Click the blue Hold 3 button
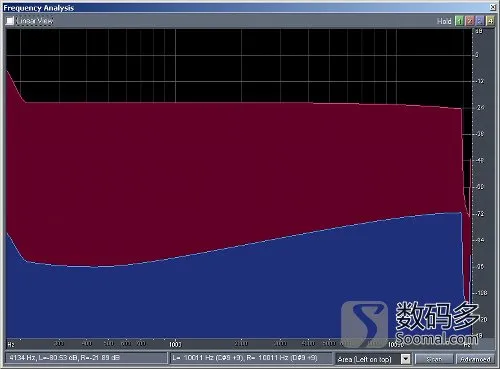This screenshot has height=369, width=500. pos(480,21)
